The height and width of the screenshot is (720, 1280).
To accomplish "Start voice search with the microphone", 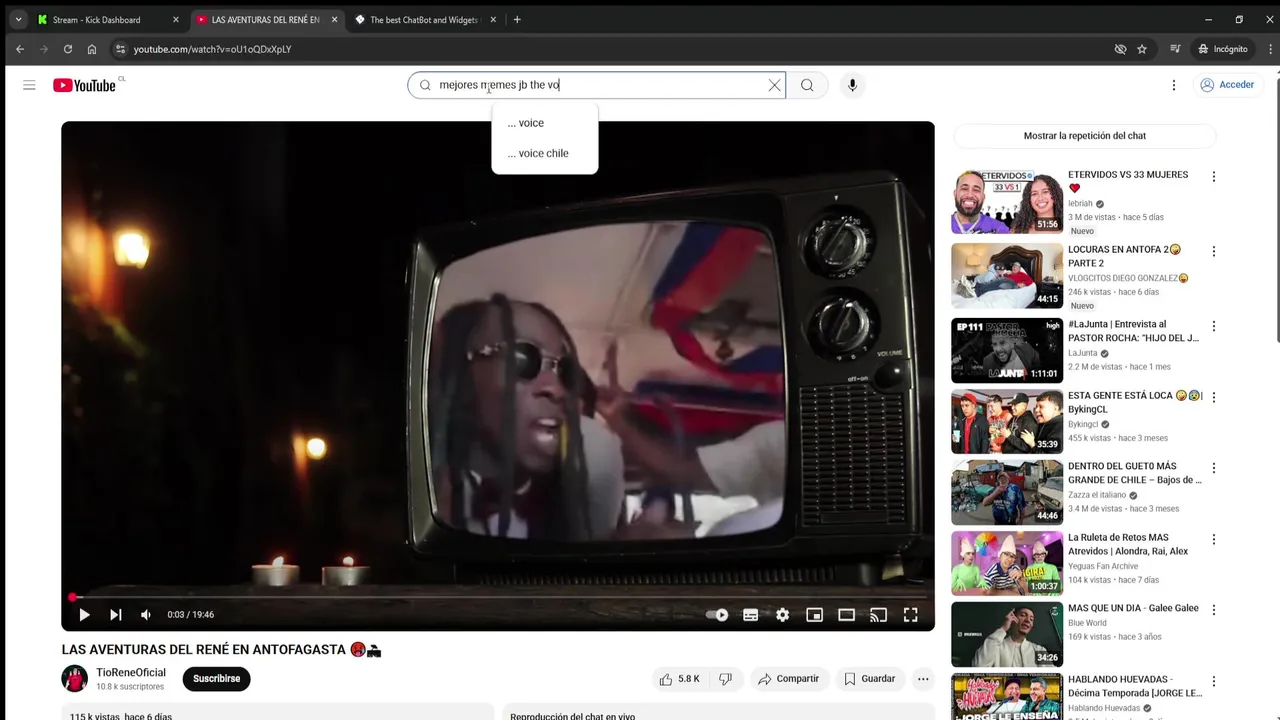I will point(852,85).
